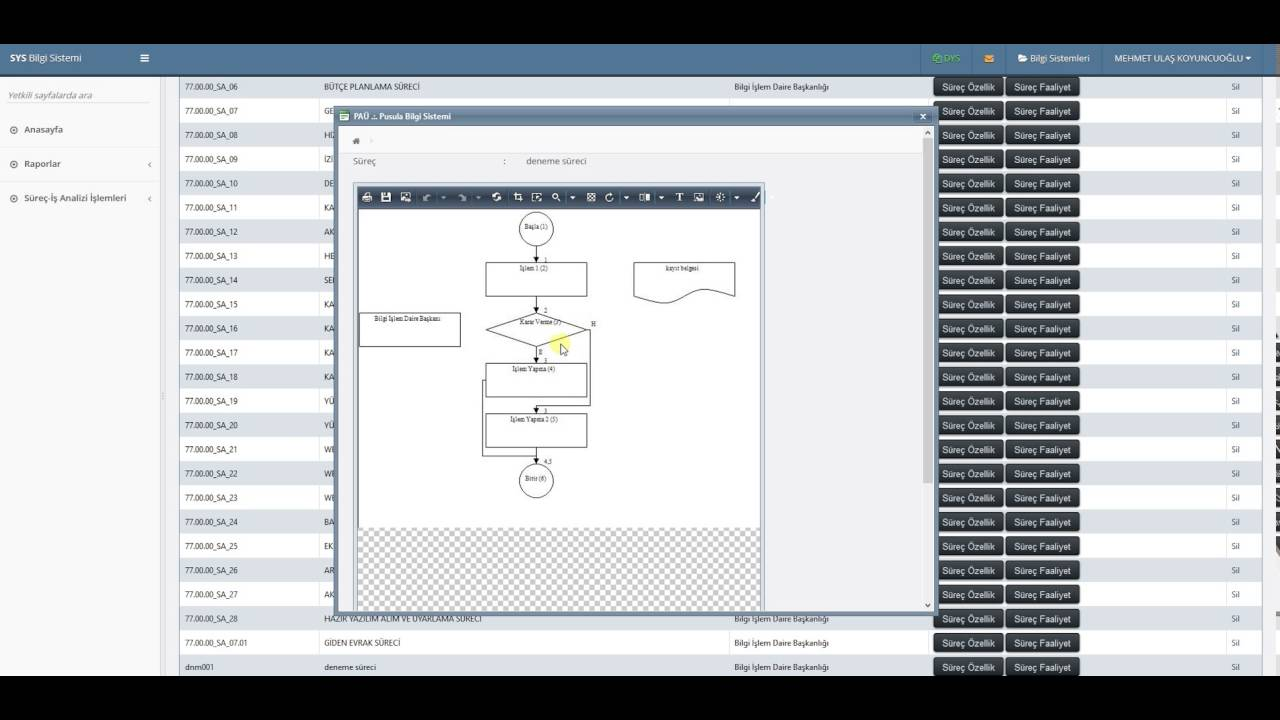
Task: Click Süreç Özellik for row 77.00.00_SA_06
Action: pyautogui.click(x=968, y=87)
